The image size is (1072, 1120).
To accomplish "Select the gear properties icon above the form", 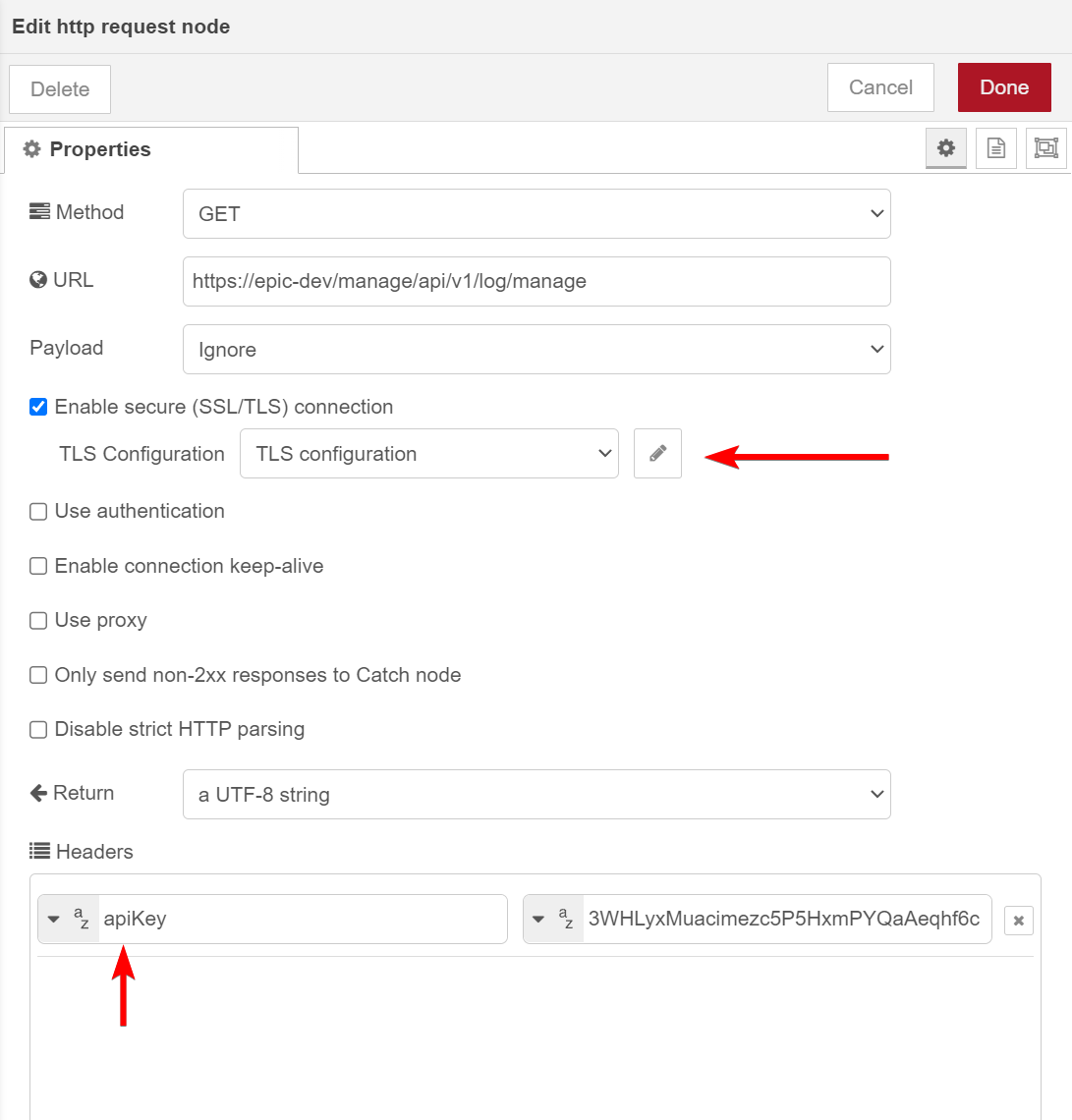I will tap(945, 147).
